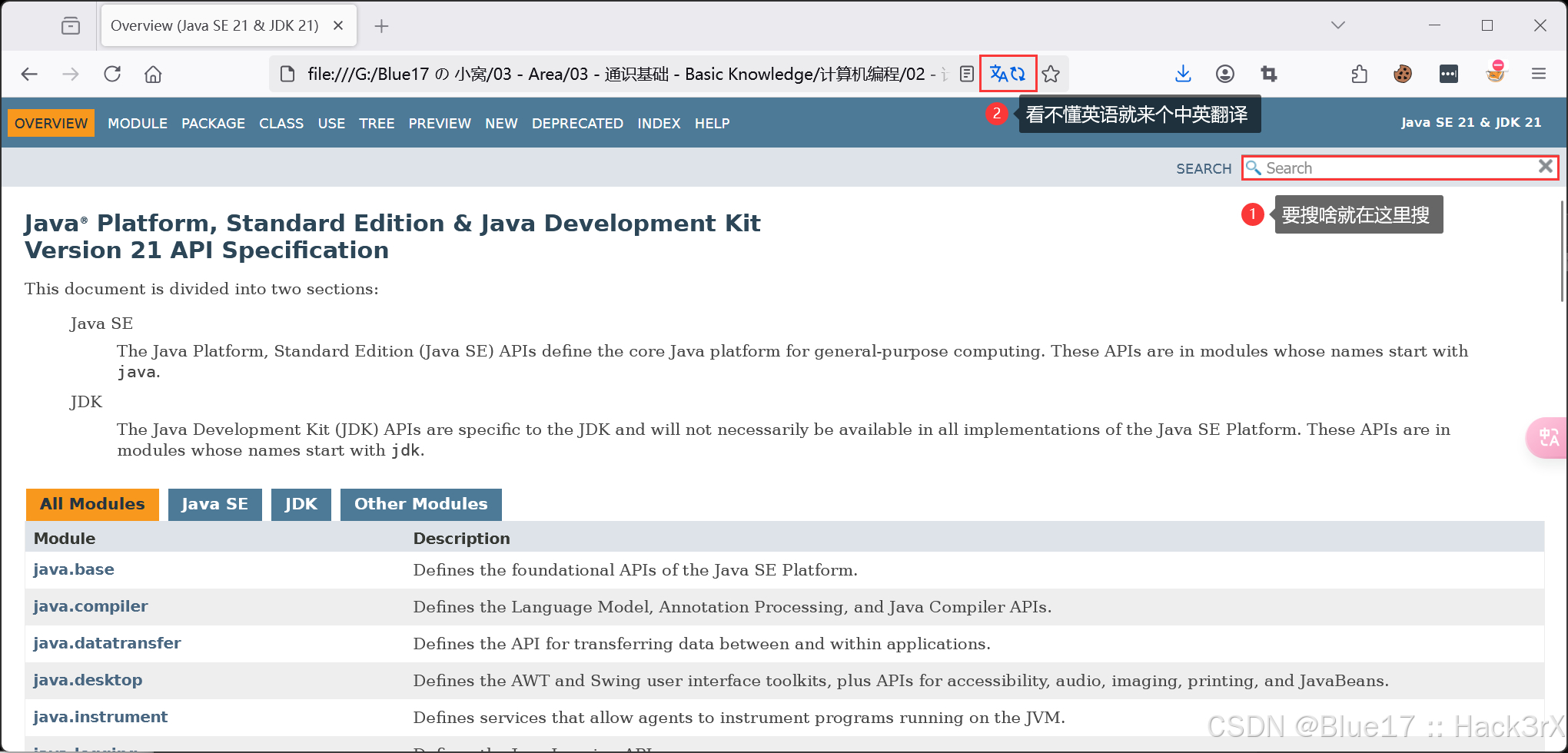1568x753 pixels.
Task: Click the page file icon in address bar
Action: (287, 74)
